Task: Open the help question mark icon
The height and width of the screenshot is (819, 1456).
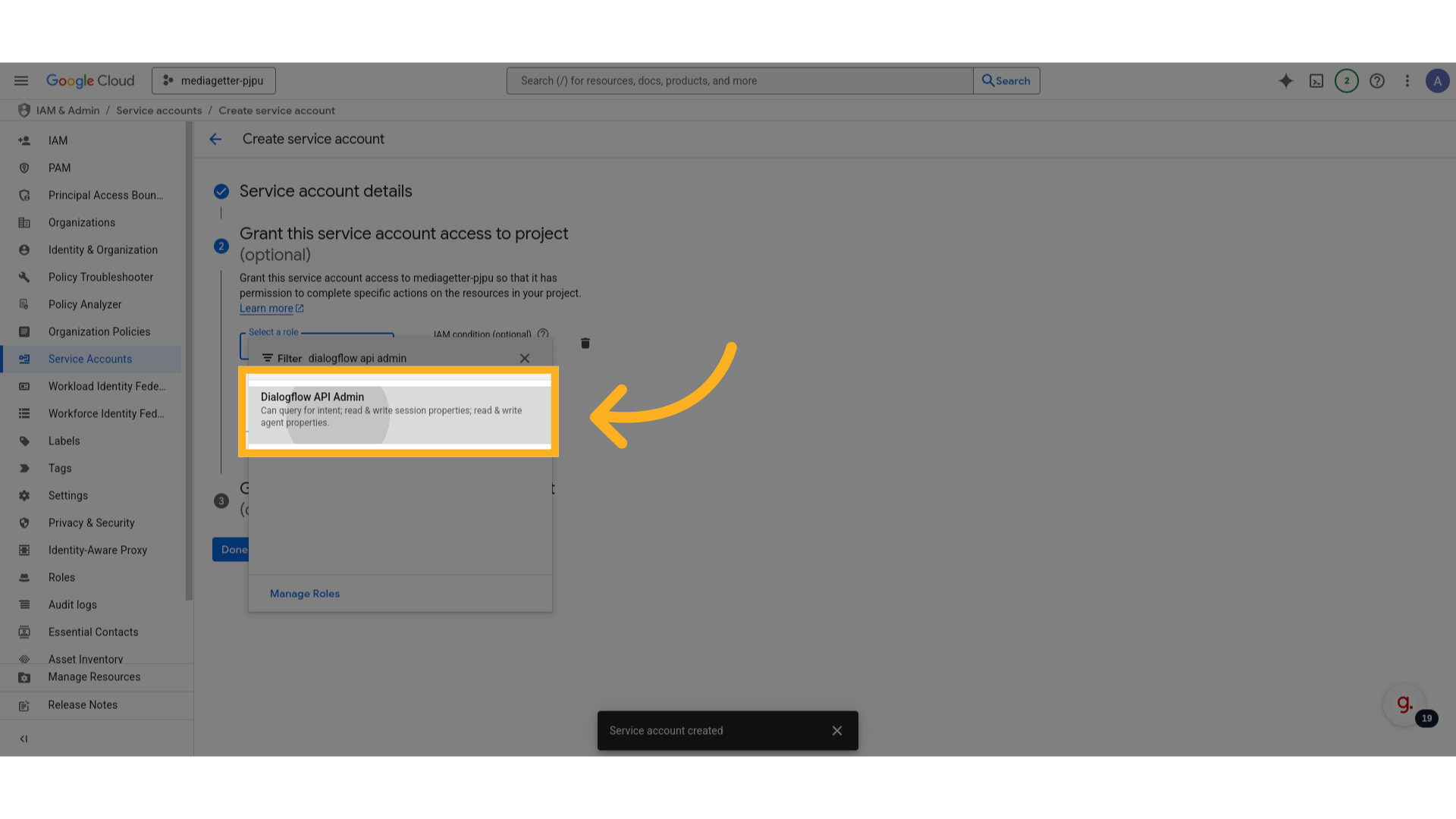Action: pos(1377,80)
